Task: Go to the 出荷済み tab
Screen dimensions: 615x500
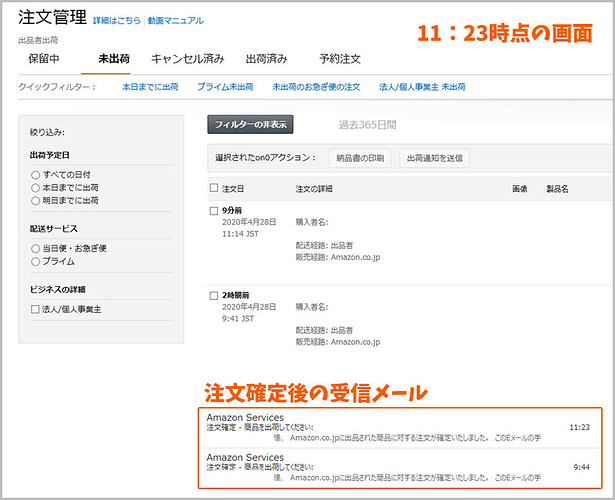Action: (266, 59)
